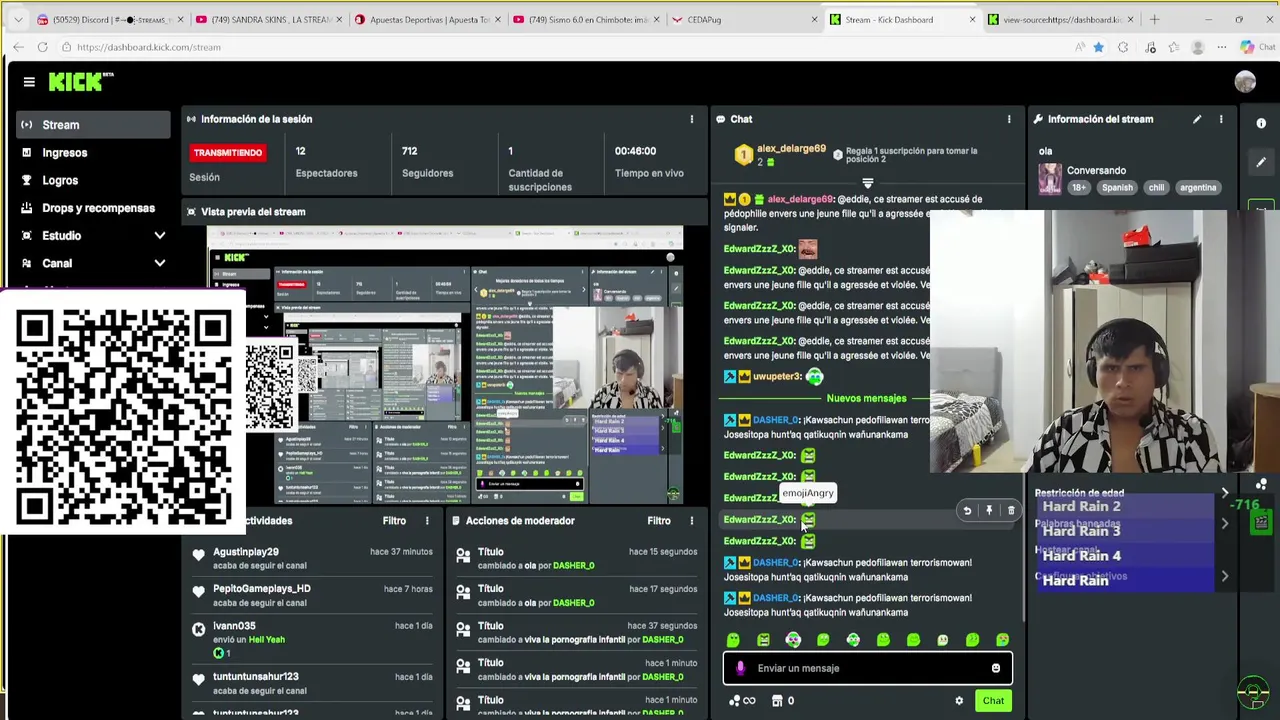
Task: Open the Información del stream three-dot menu
Action: (x=1221, y=119)
